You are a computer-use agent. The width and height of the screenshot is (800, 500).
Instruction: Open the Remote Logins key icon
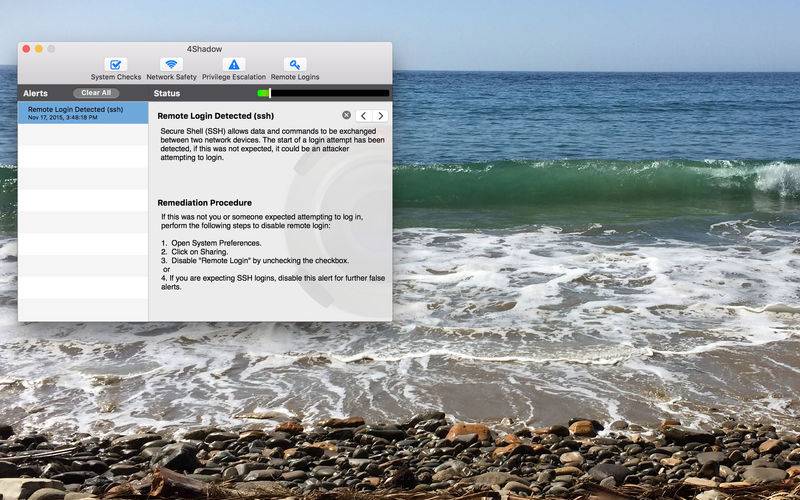tap(295, 65)
